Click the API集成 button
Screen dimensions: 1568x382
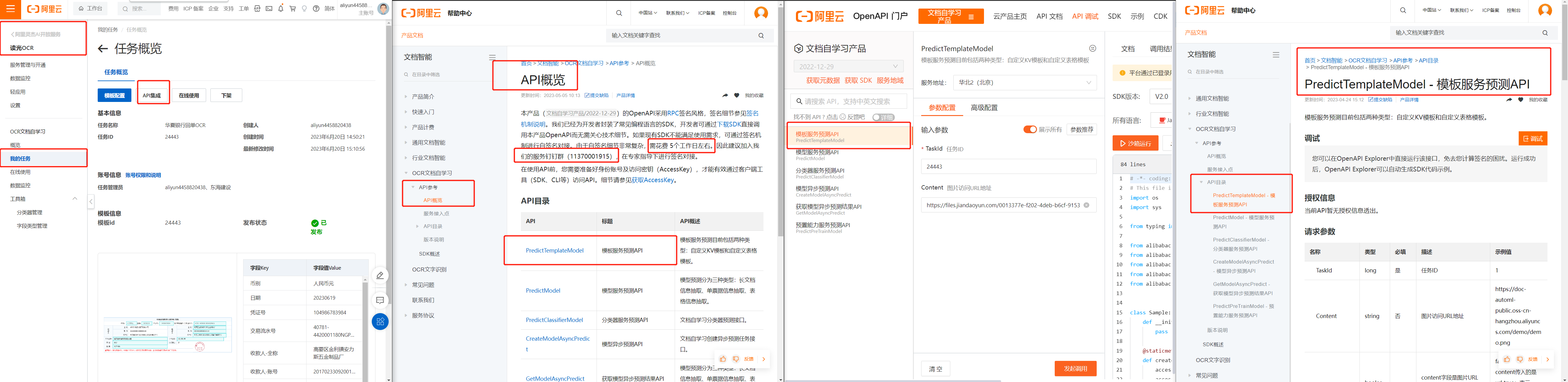(x=152, y=95)
